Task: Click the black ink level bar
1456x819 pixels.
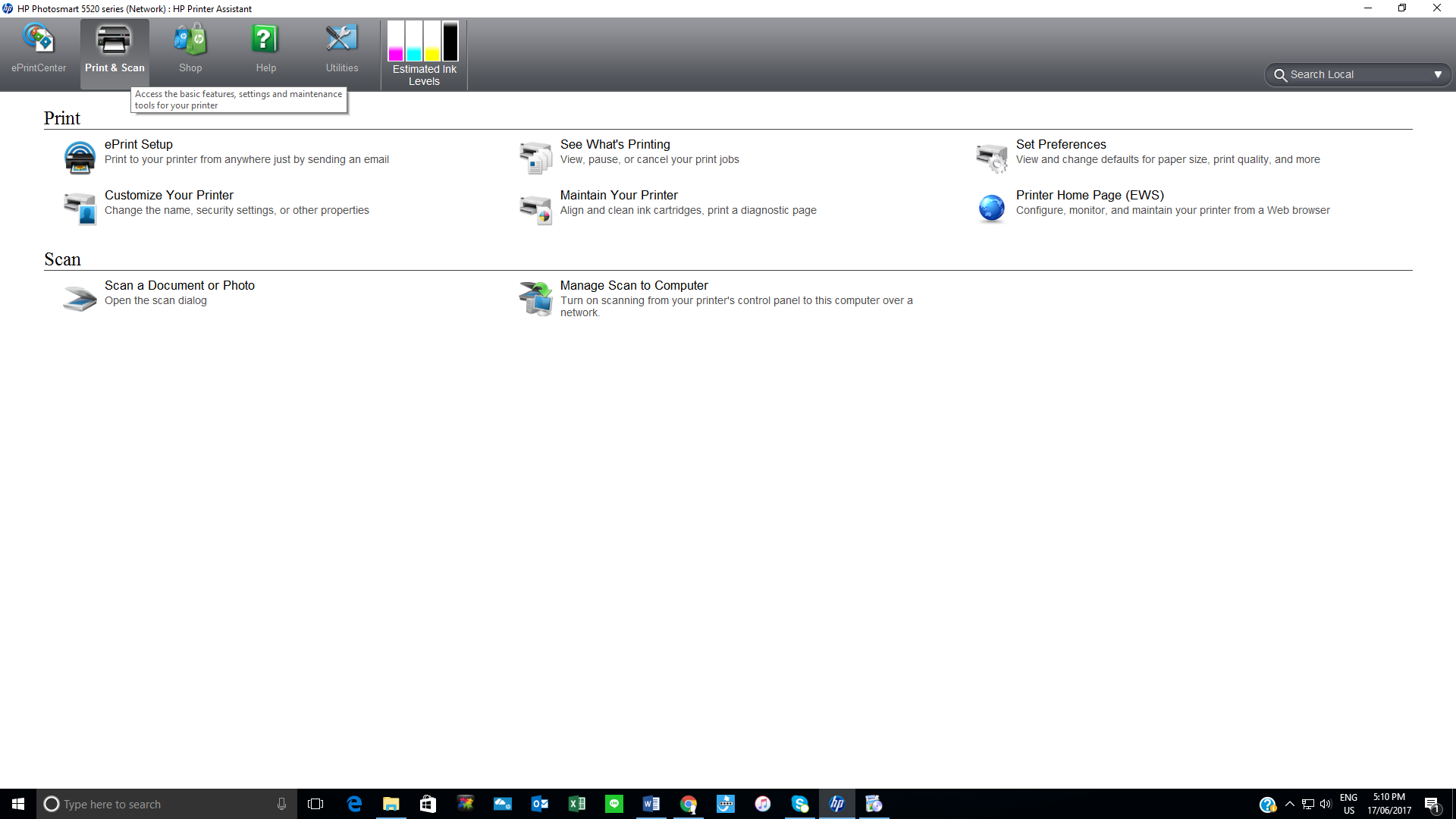Action: (x=450, y=41)
